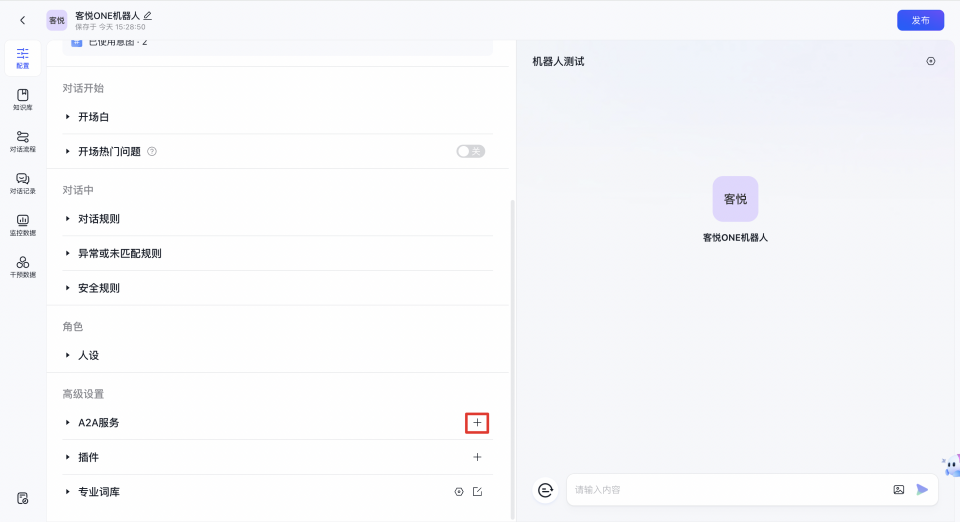The image size is (960, 522).
Task: Edit the robot name with pencil icon
Action: click(148, 15)
